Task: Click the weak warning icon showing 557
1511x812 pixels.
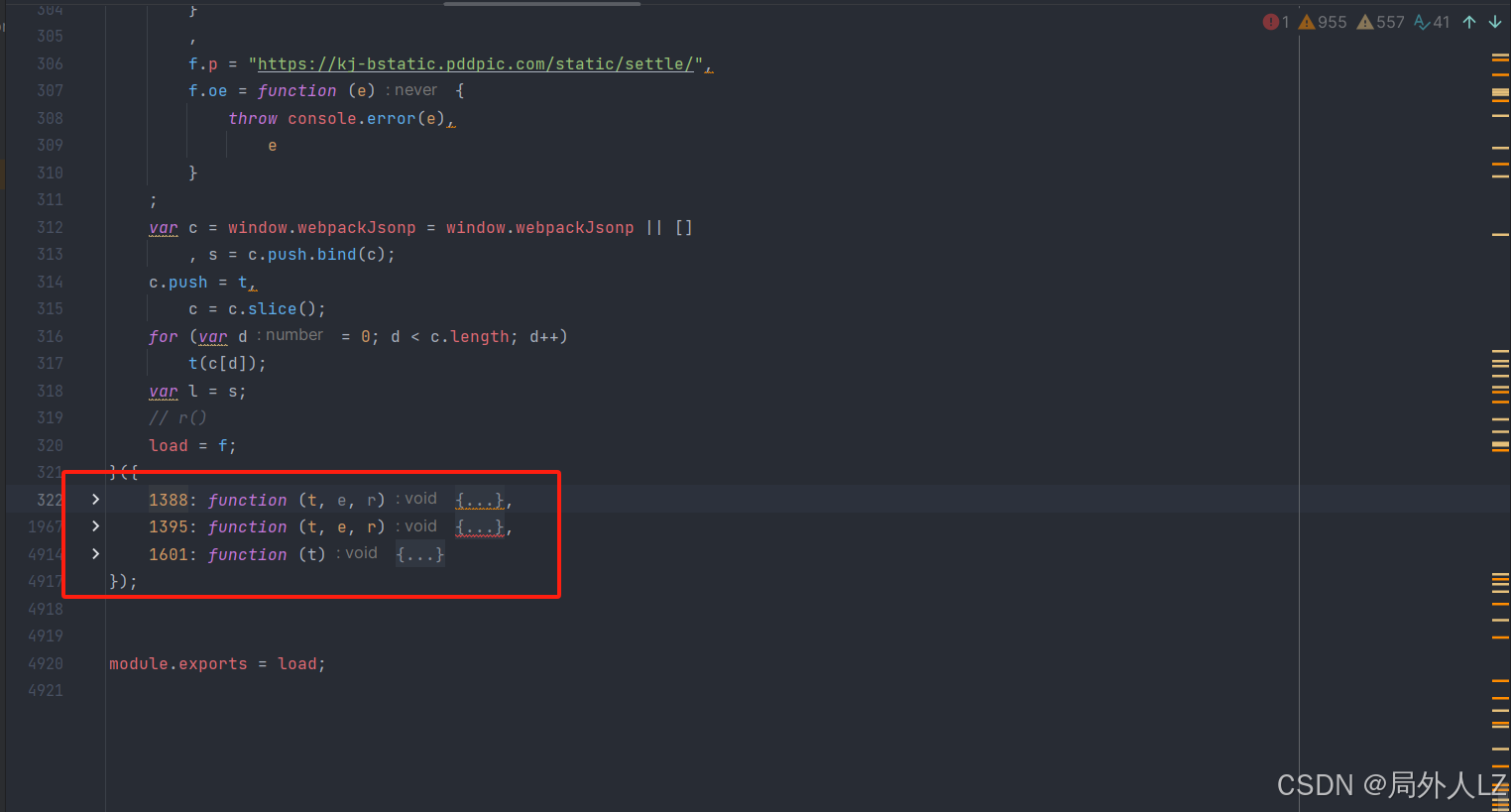Action: coord(1381,22)
